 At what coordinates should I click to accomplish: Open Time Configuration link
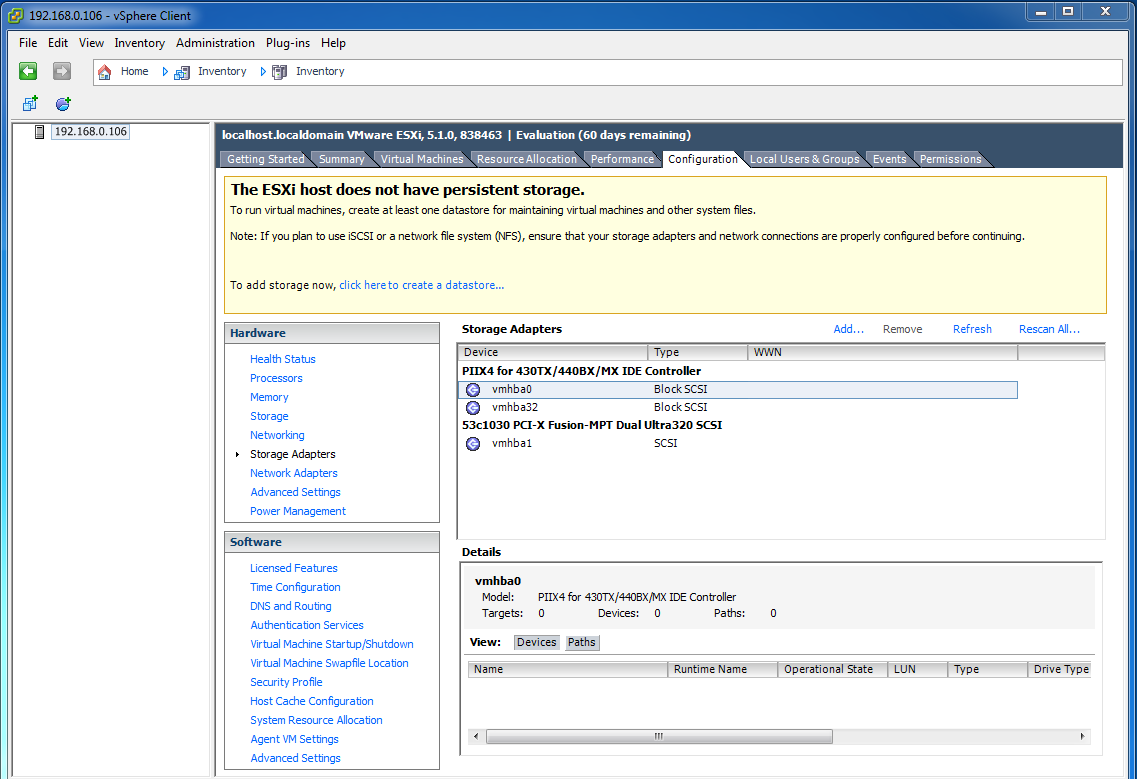(x=295, y=587)
